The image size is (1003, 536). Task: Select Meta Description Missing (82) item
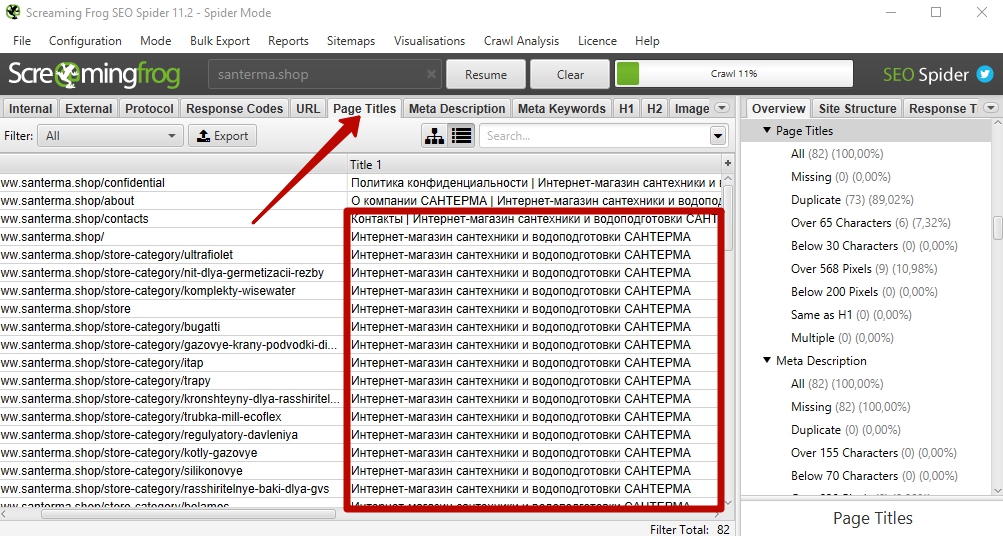click(850, 407)
